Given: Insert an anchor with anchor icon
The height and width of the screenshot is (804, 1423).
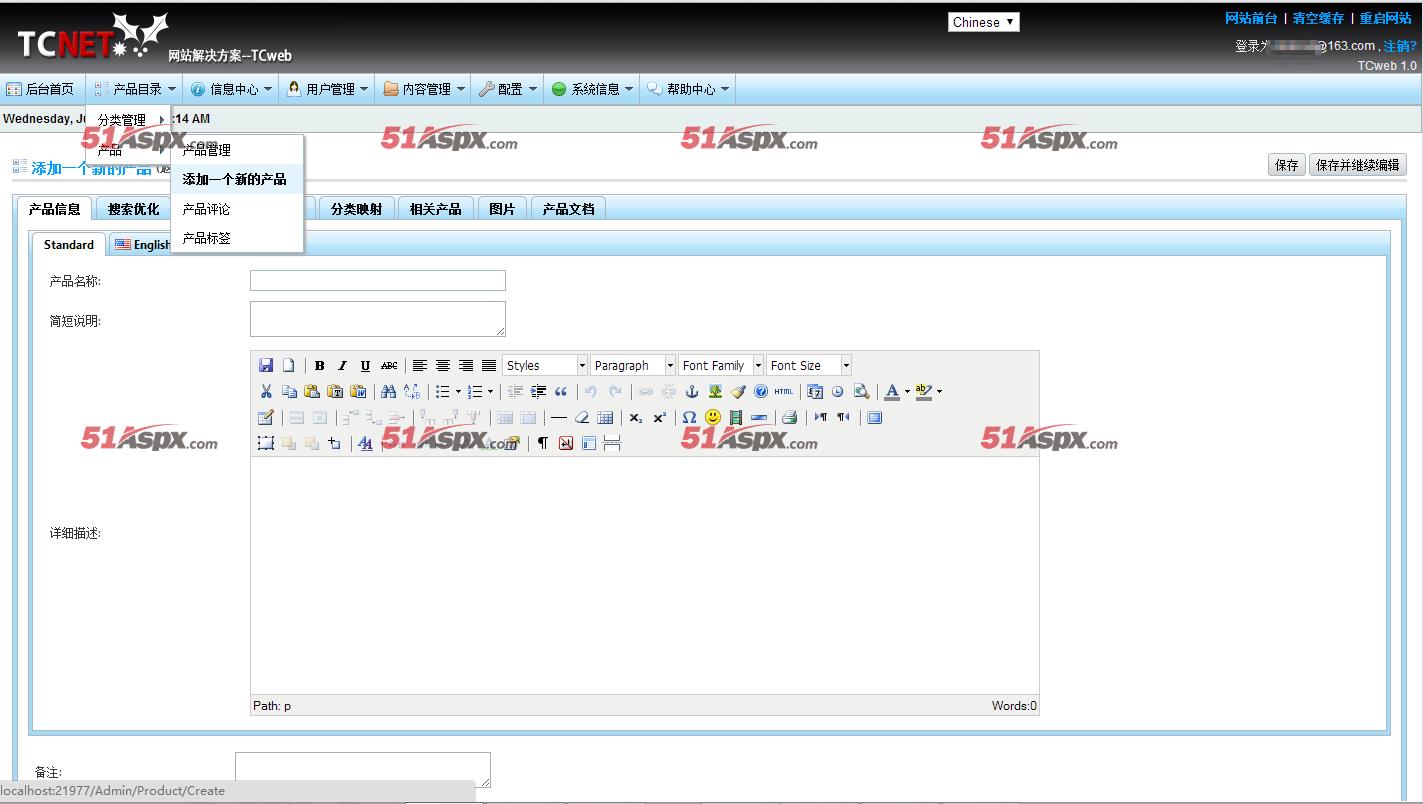Looking at the screenshot, I should point(692,391).
